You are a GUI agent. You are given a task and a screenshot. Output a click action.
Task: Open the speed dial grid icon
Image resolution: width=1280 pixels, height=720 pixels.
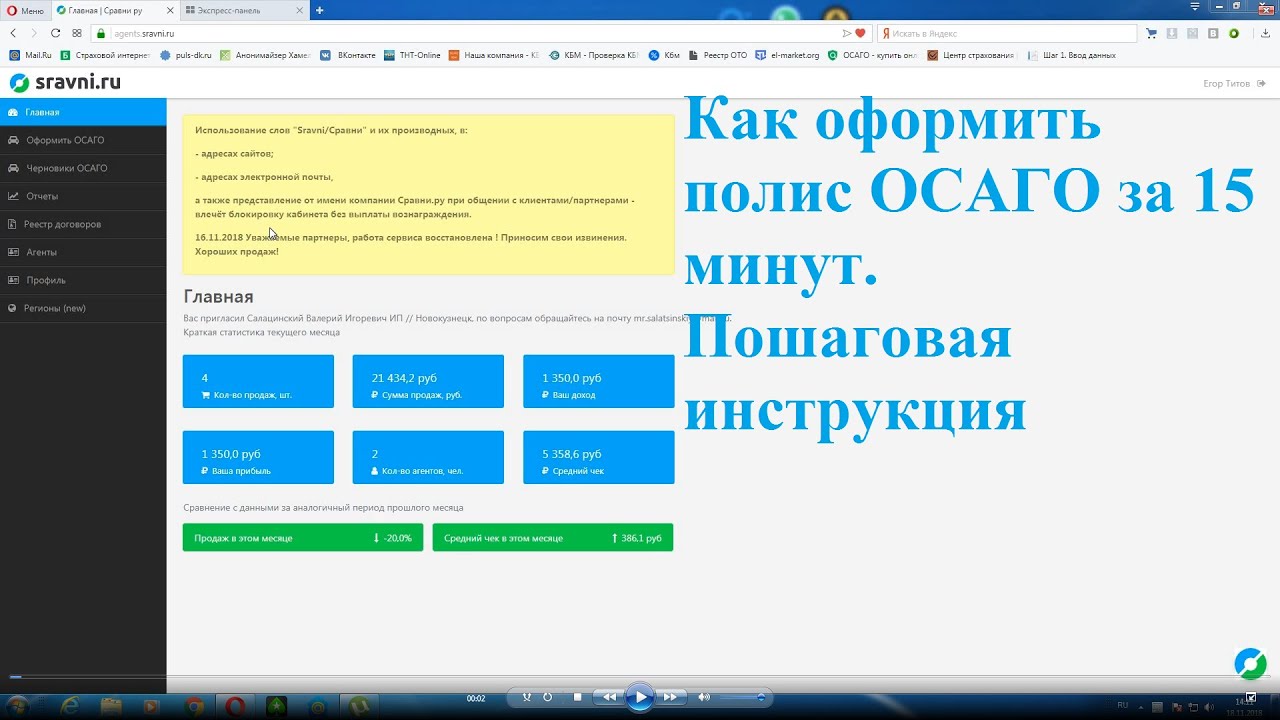(77, 33)
